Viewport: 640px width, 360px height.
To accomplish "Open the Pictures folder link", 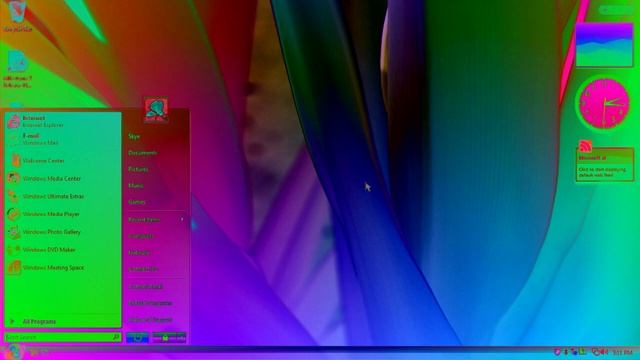I will pyautogui.click(x=138, y=169).
